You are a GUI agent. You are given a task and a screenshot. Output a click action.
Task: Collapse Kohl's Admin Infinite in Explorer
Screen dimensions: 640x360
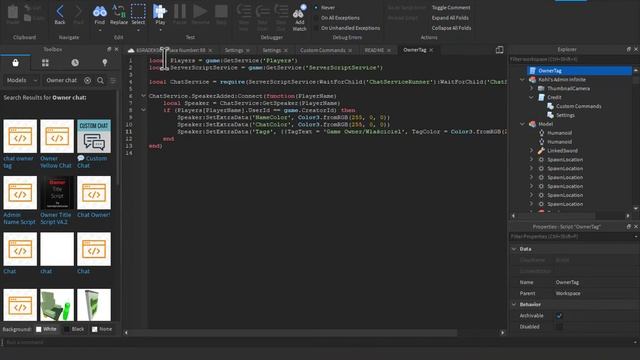click(x=522, y=80)
